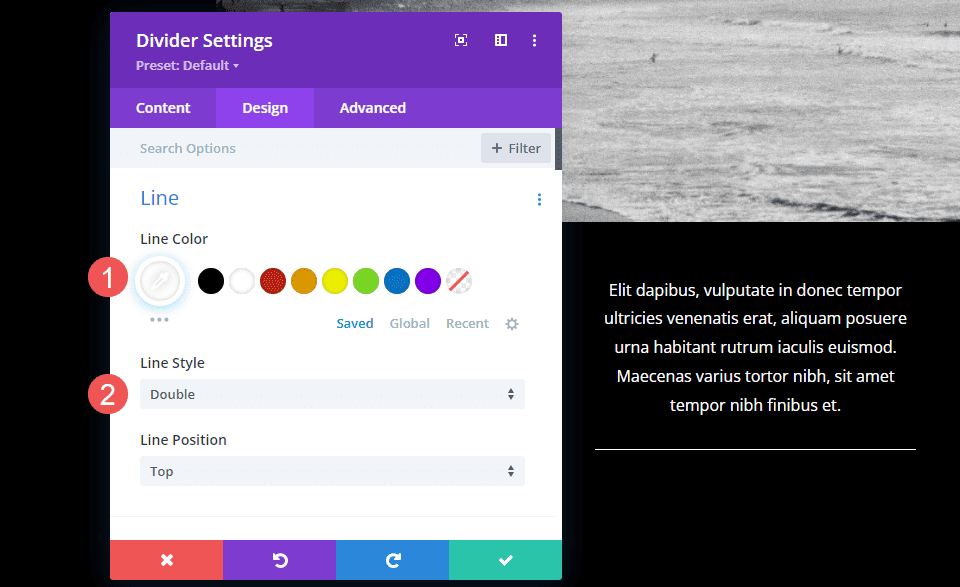Open the Preset Default dropdown
960x587 pixels.
(x=188, y=65)
